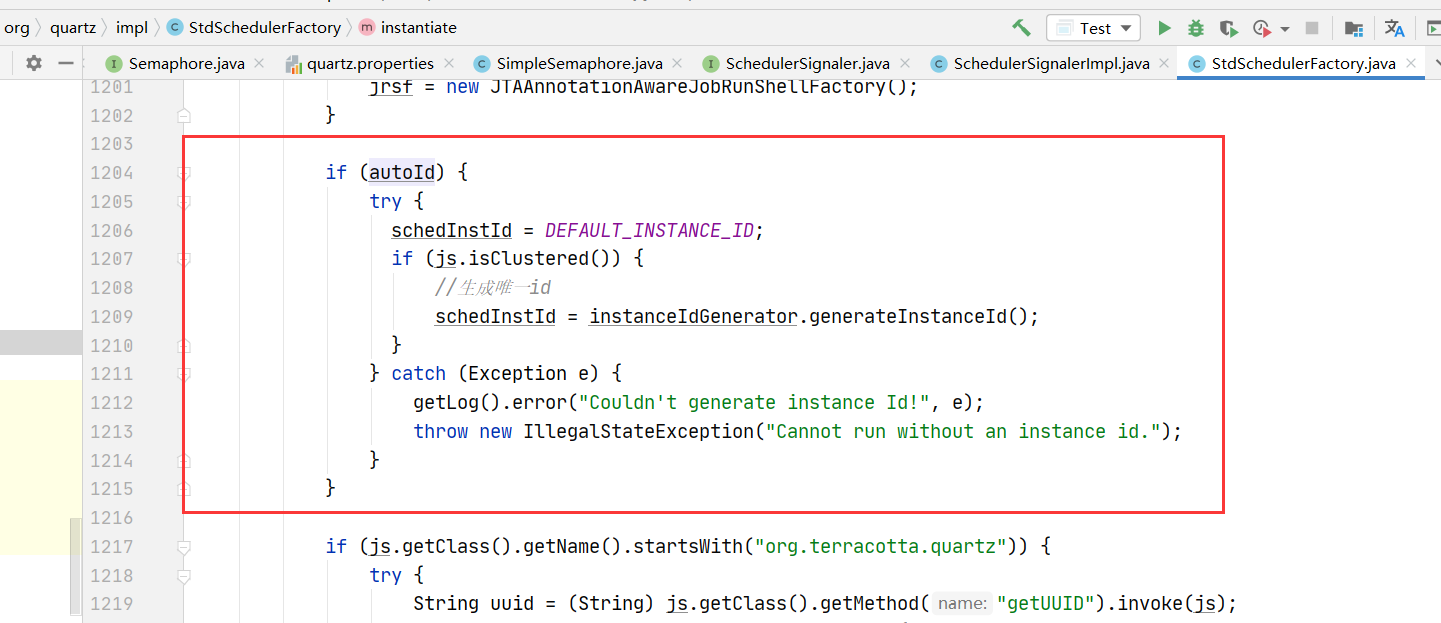Fold the catch block at line 1211
This screenshot has width=1441, height=623.
coord(184,374)
